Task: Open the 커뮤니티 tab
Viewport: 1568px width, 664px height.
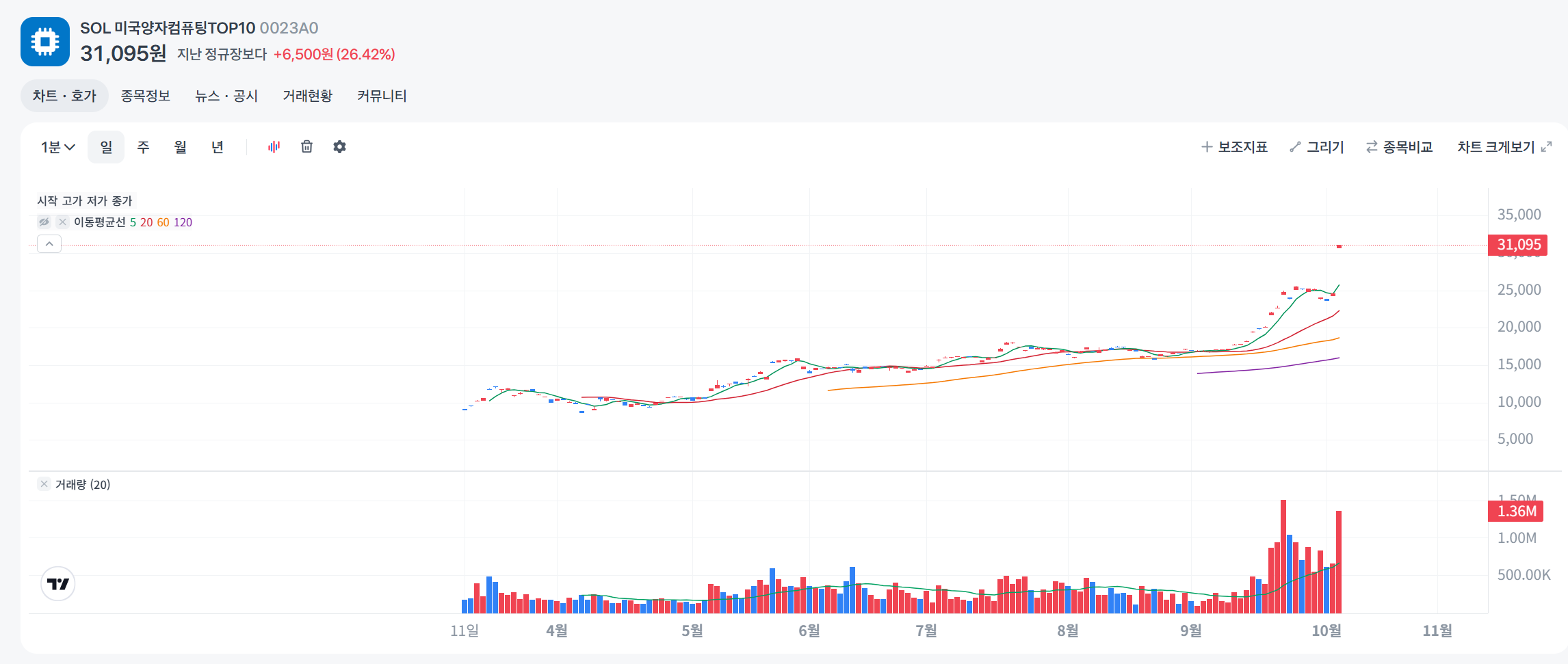Action: tap(382, 96)
